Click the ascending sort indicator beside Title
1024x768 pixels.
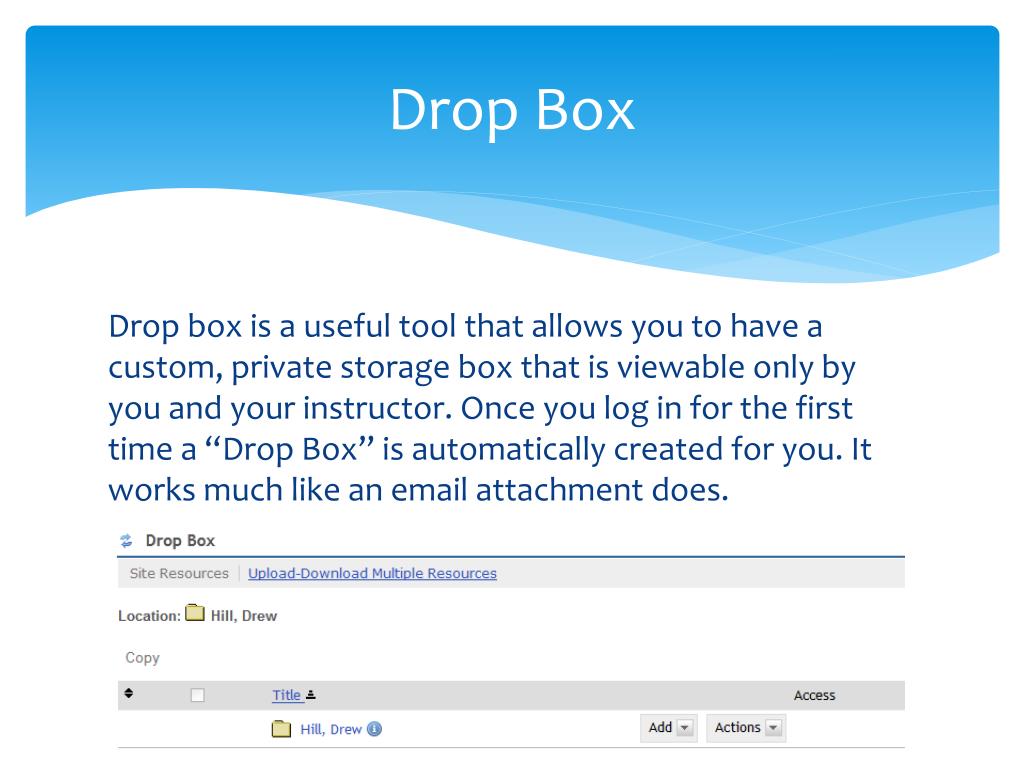click(311, 695)
